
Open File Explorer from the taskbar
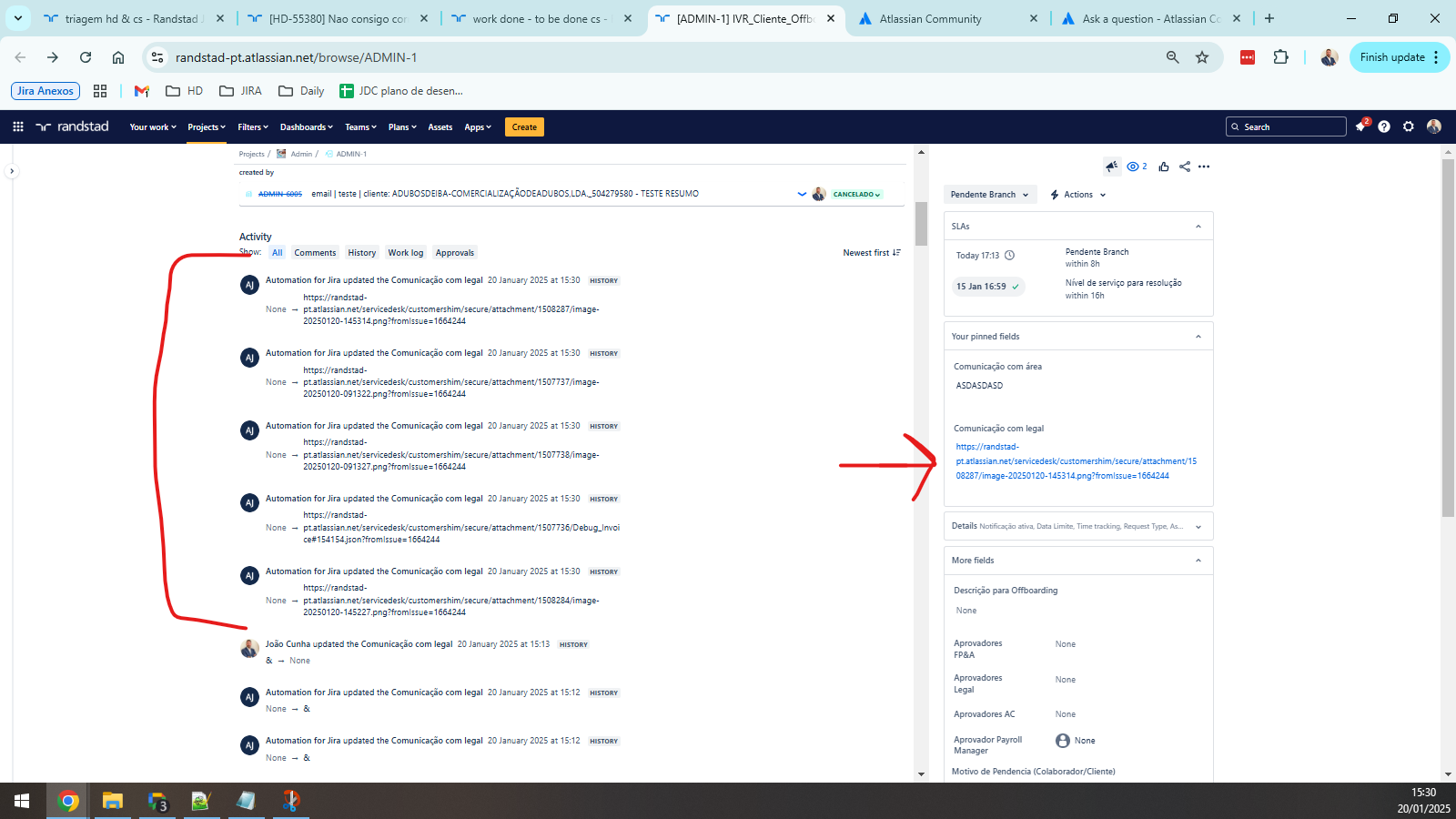(x=112, y=801)
